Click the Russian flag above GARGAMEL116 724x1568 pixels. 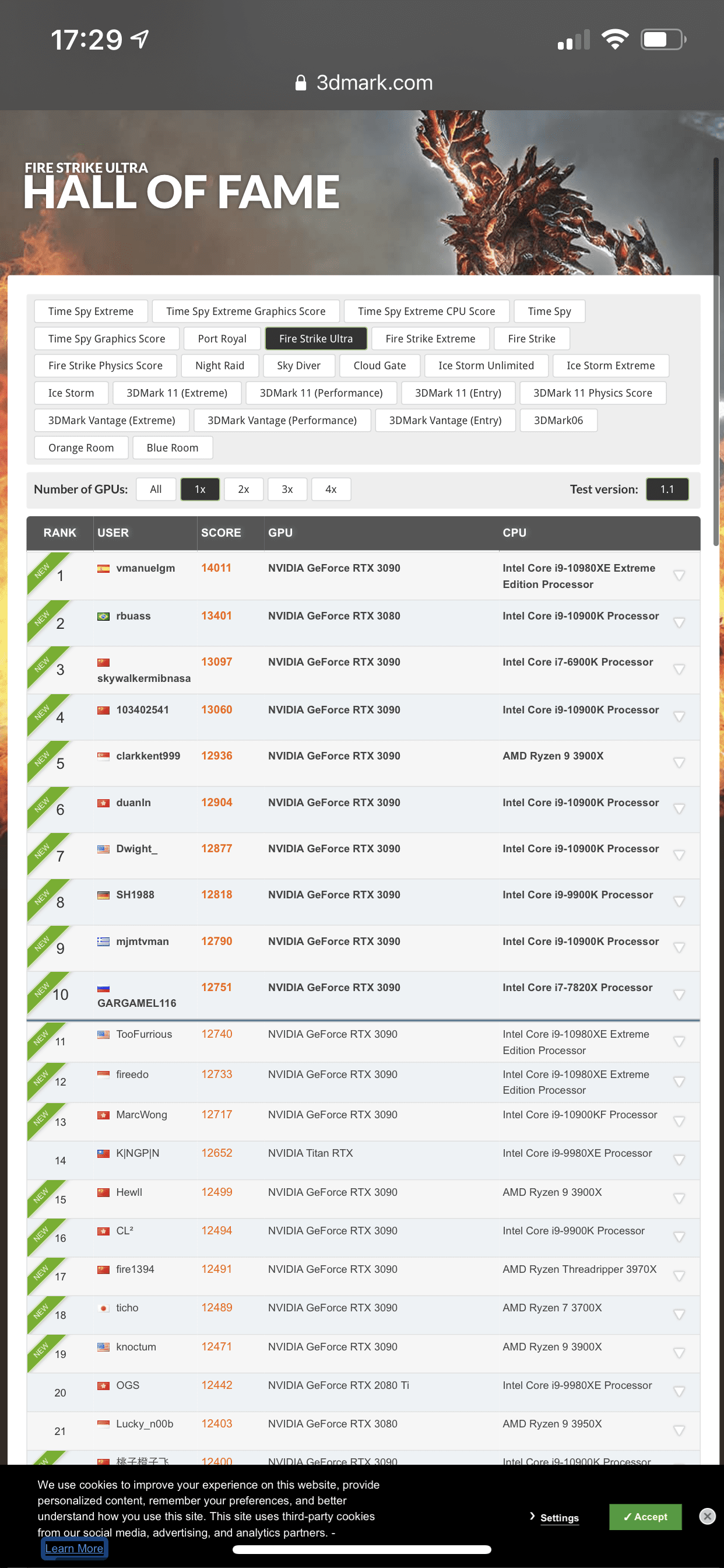coord(103,988)
